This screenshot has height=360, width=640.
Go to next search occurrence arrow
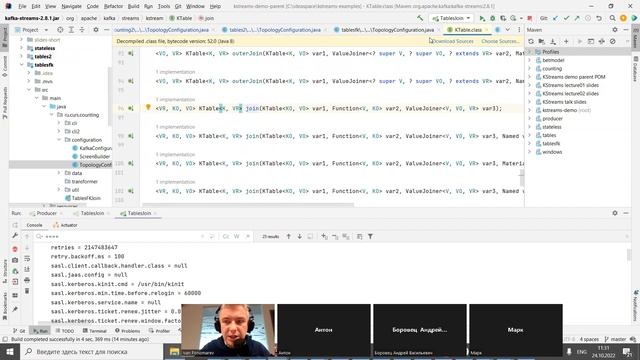click(300, 236)
